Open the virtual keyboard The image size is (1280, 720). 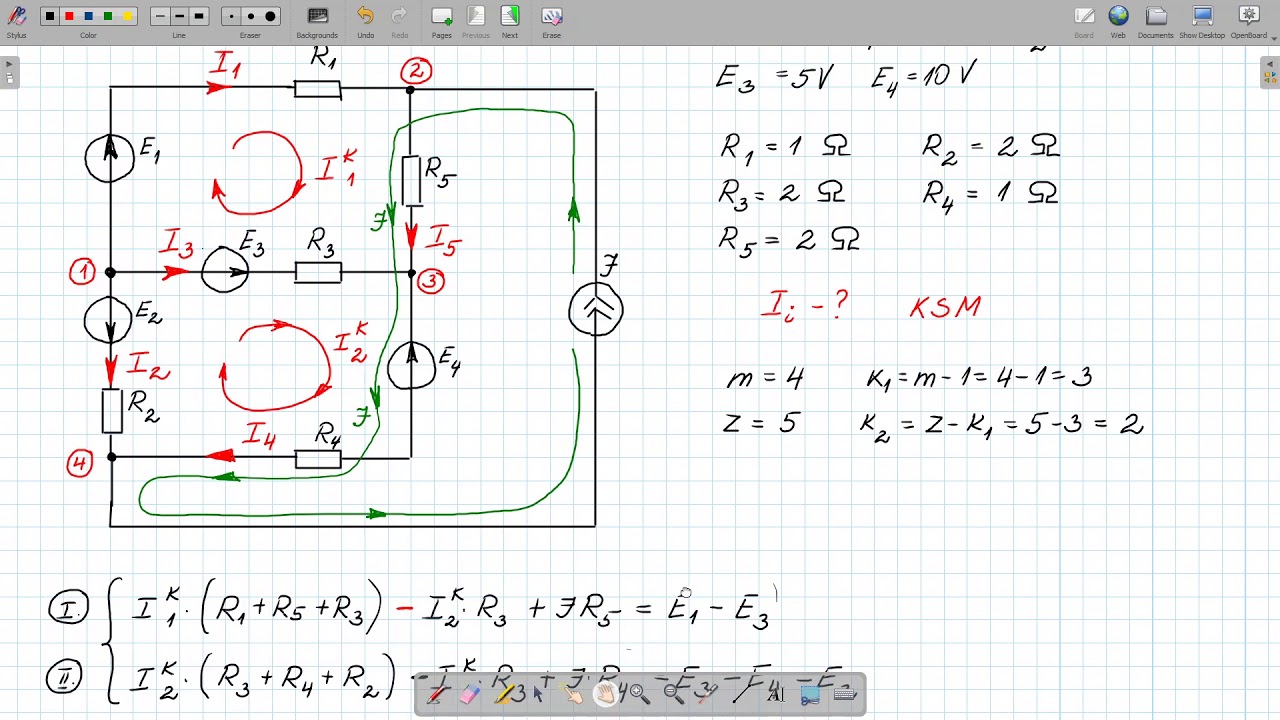[844, 694]
